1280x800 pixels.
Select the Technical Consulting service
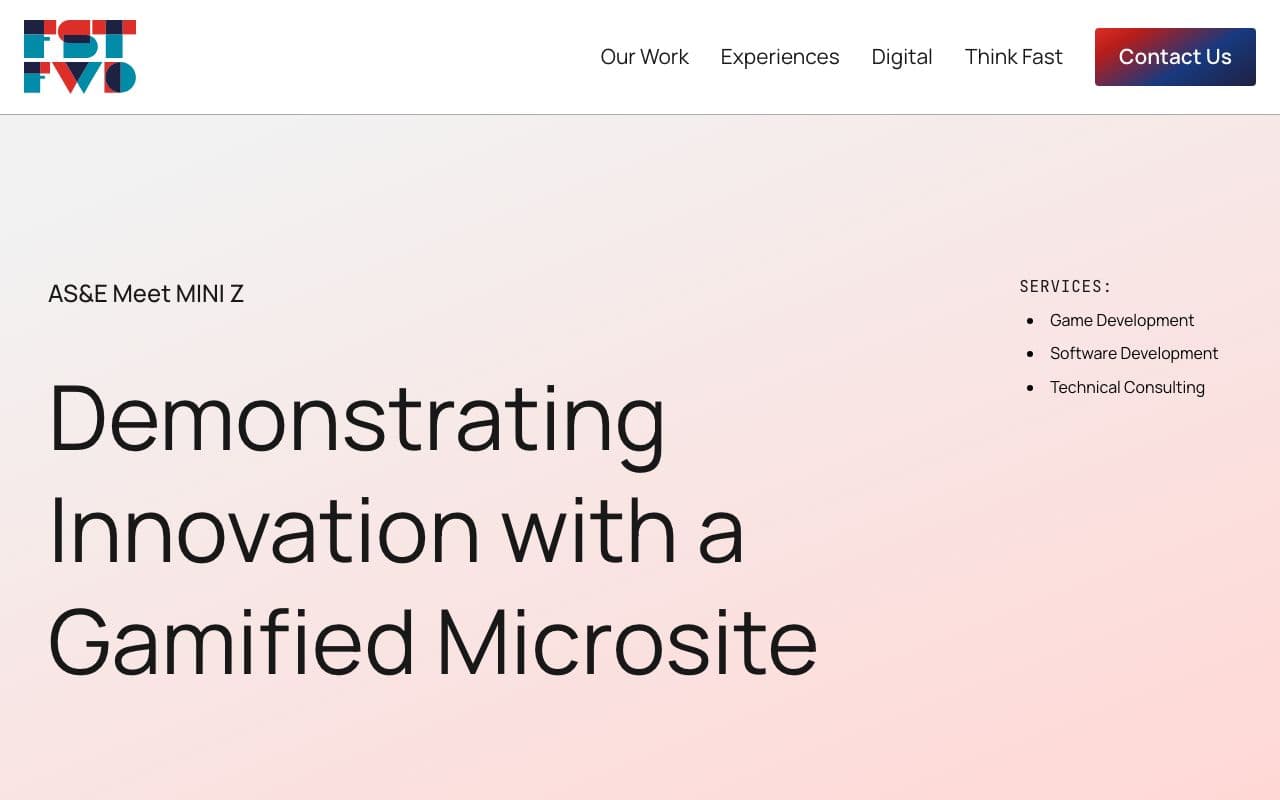point(1127,387)
